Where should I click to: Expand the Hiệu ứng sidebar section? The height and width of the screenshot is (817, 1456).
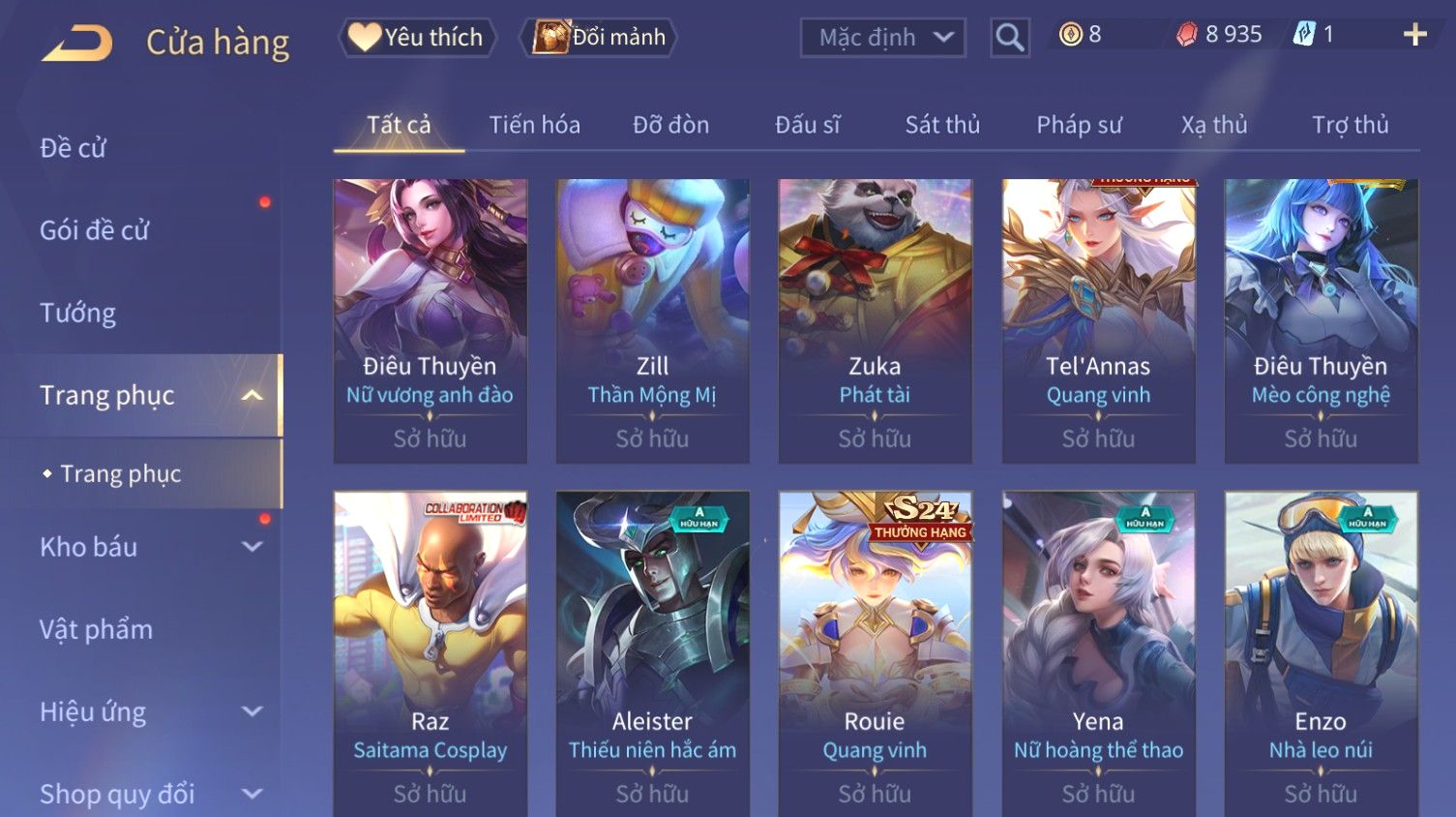point(252,711)
